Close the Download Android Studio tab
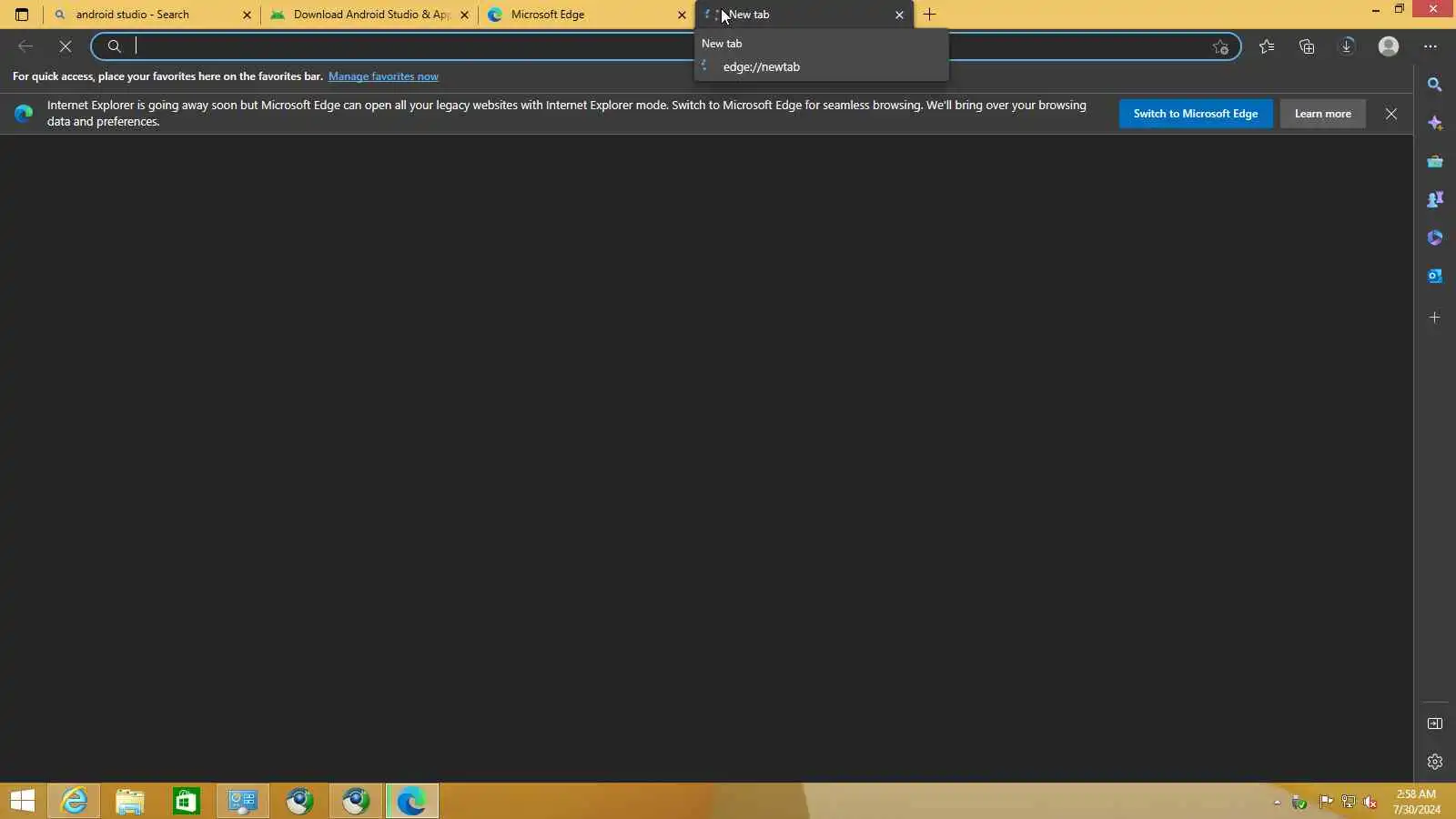This screenshot has width=1456, height=819. point(464,15)
